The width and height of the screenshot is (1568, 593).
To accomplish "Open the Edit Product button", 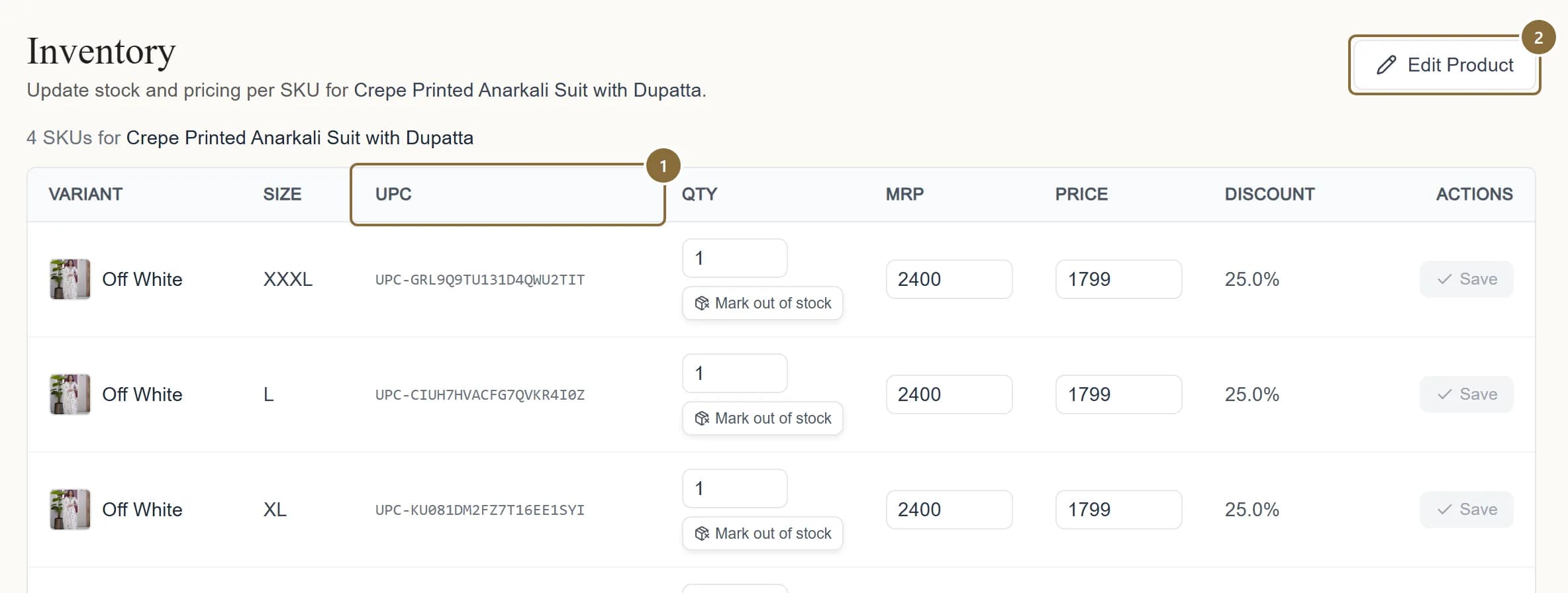I will [x=1445, y=65].
